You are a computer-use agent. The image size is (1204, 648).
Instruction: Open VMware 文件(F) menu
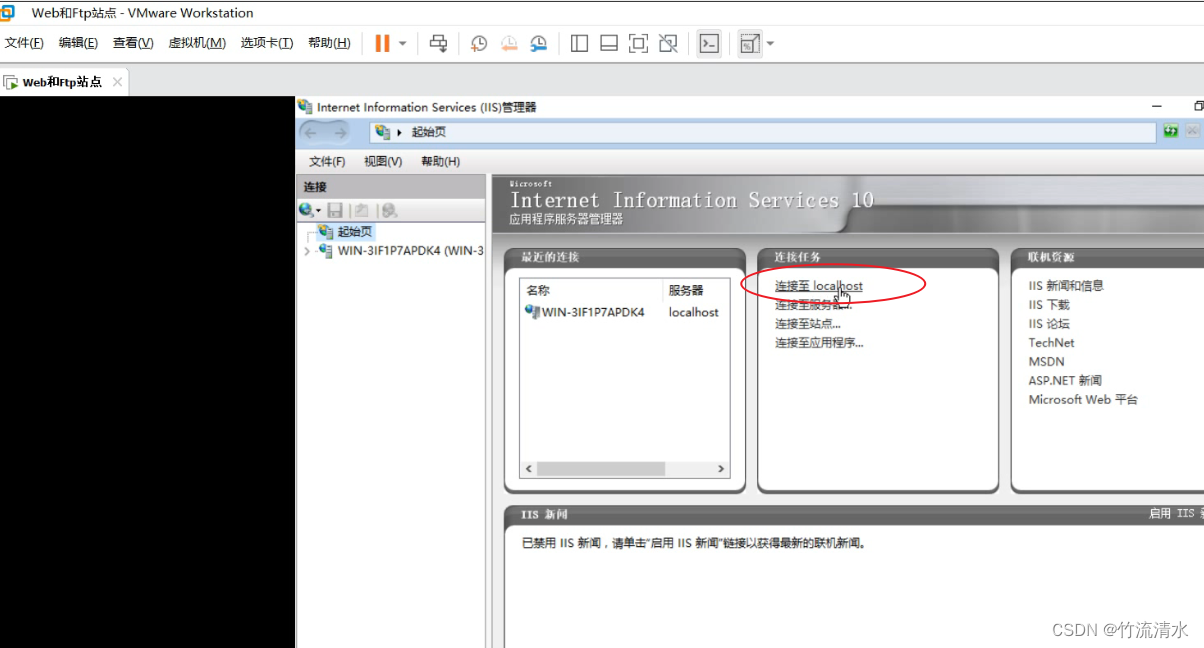[24, 43]
